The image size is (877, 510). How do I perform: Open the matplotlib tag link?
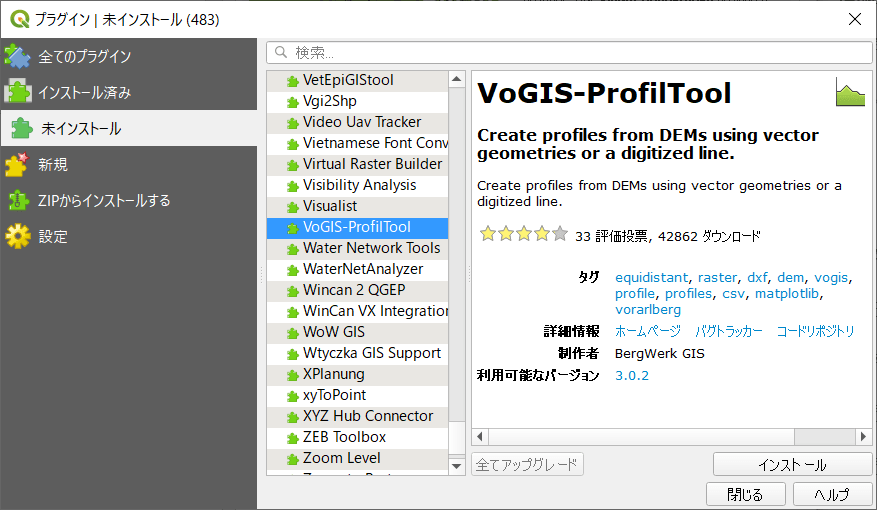(x=786, y=294)
